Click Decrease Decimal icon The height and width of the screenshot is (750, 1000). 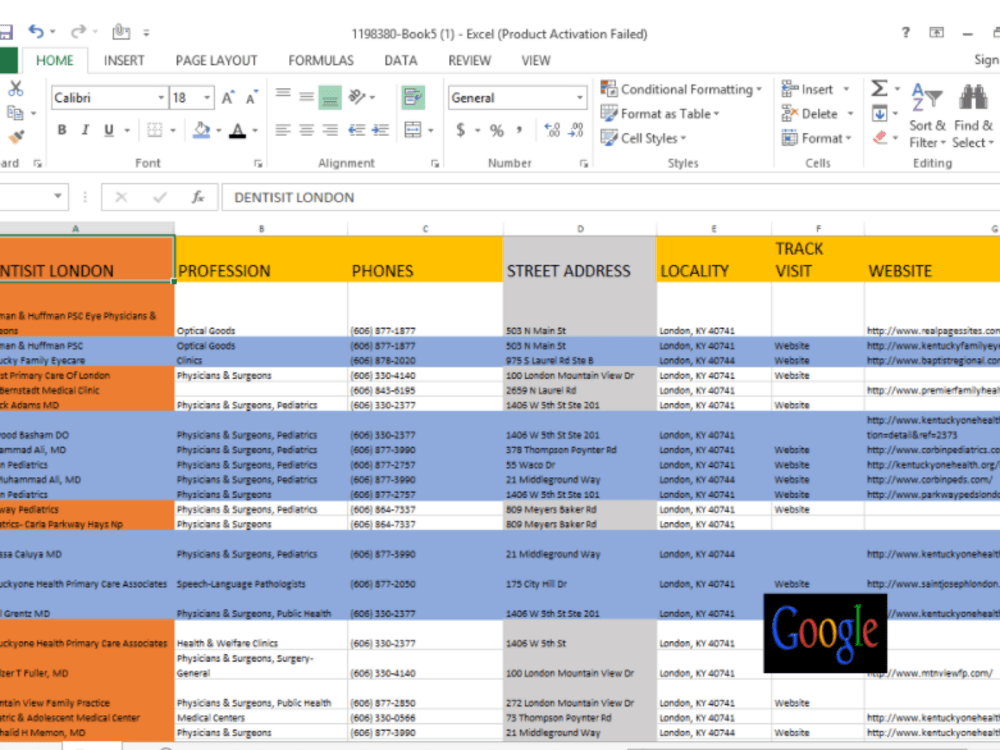coord(576,130)
